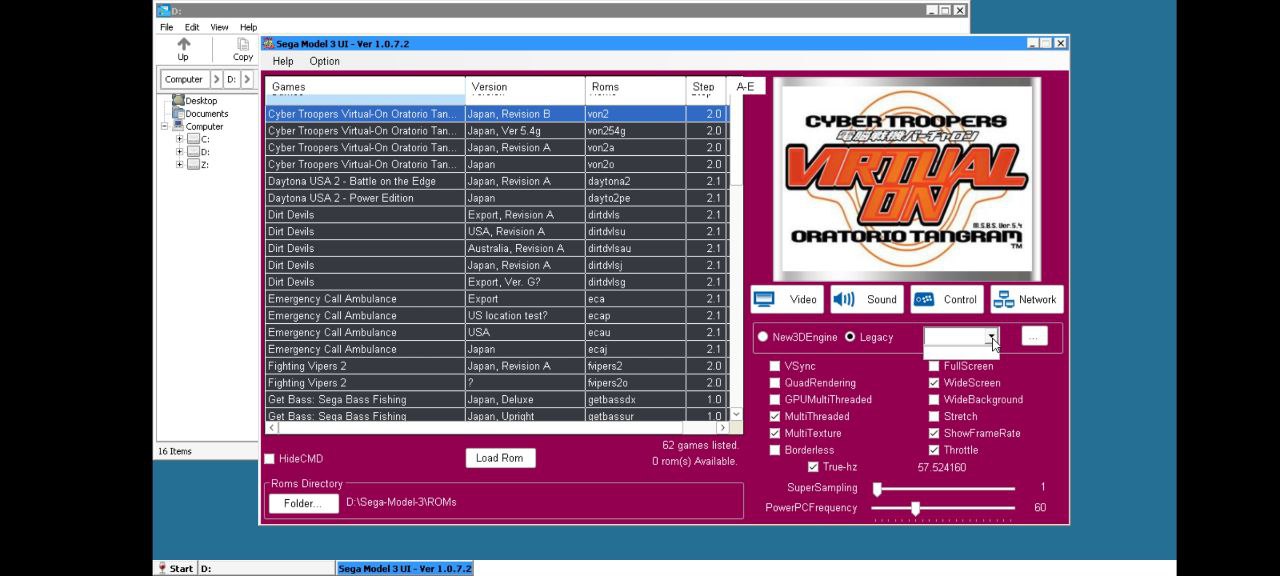This screenshot has width=1280, height=576.
Task: Disable the MultiTexture checkbox
Action: (x=775, y=434)
